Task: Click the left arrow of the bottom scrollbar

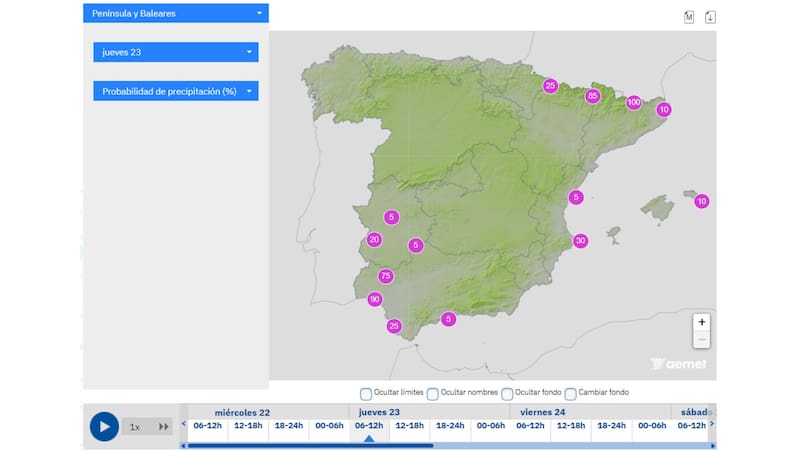Action: pos(183,446)
